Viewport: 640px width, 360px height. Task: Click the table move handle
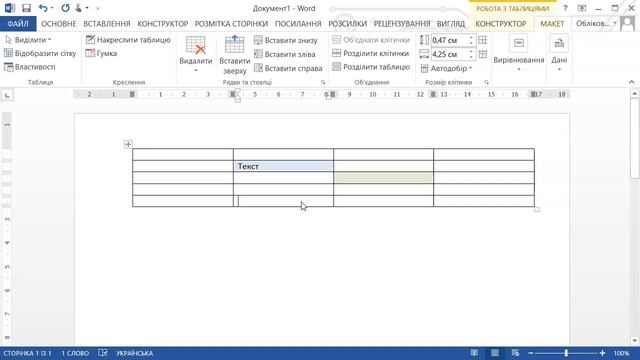128,144
